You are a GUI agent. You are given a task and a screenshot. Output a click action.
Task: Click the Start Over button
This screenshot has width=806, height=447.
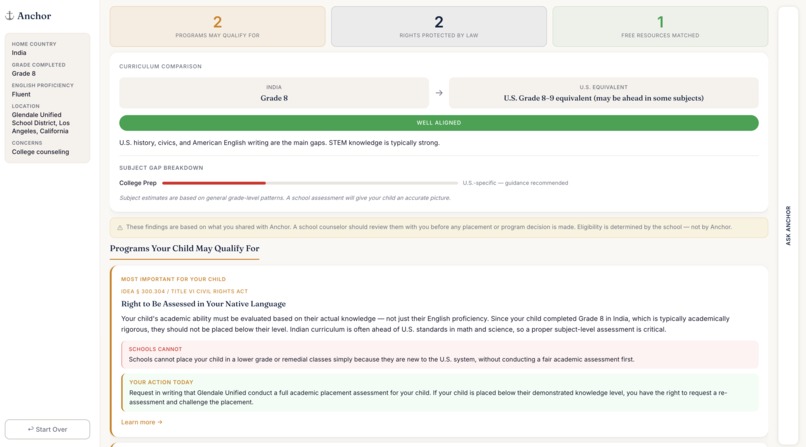coord(47,429)
